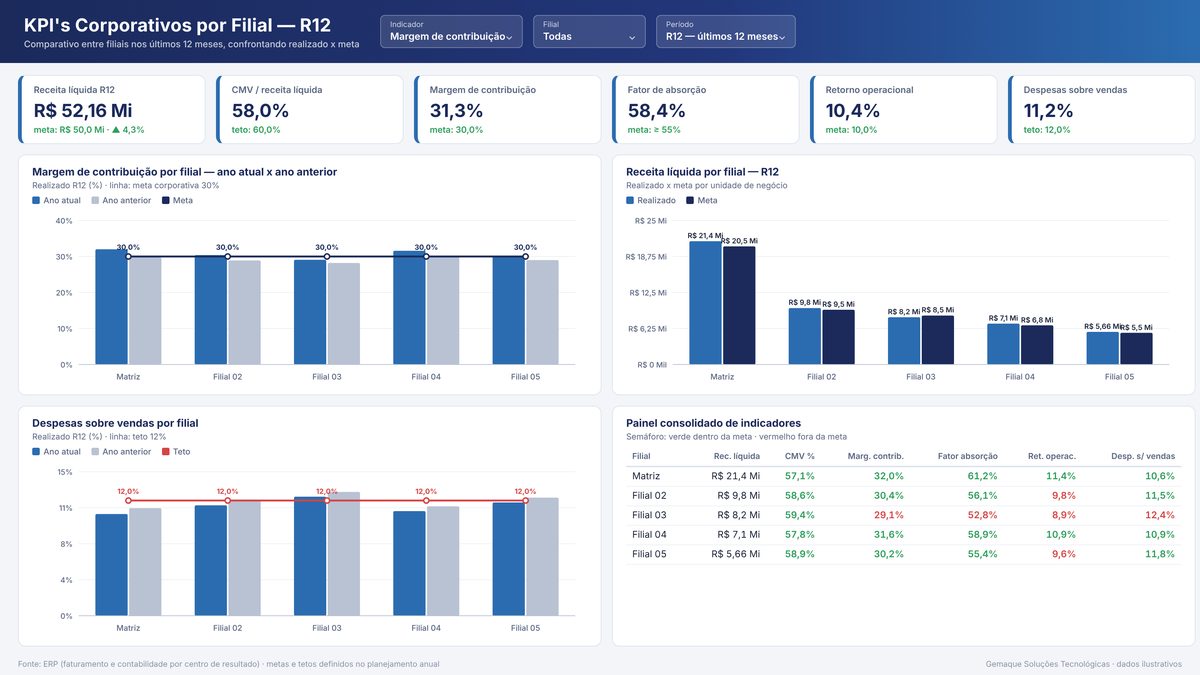The width and height of the screenshot is (1200, 675).
Task: Select the Matriz row name in the table
Action: click(646, 476)
